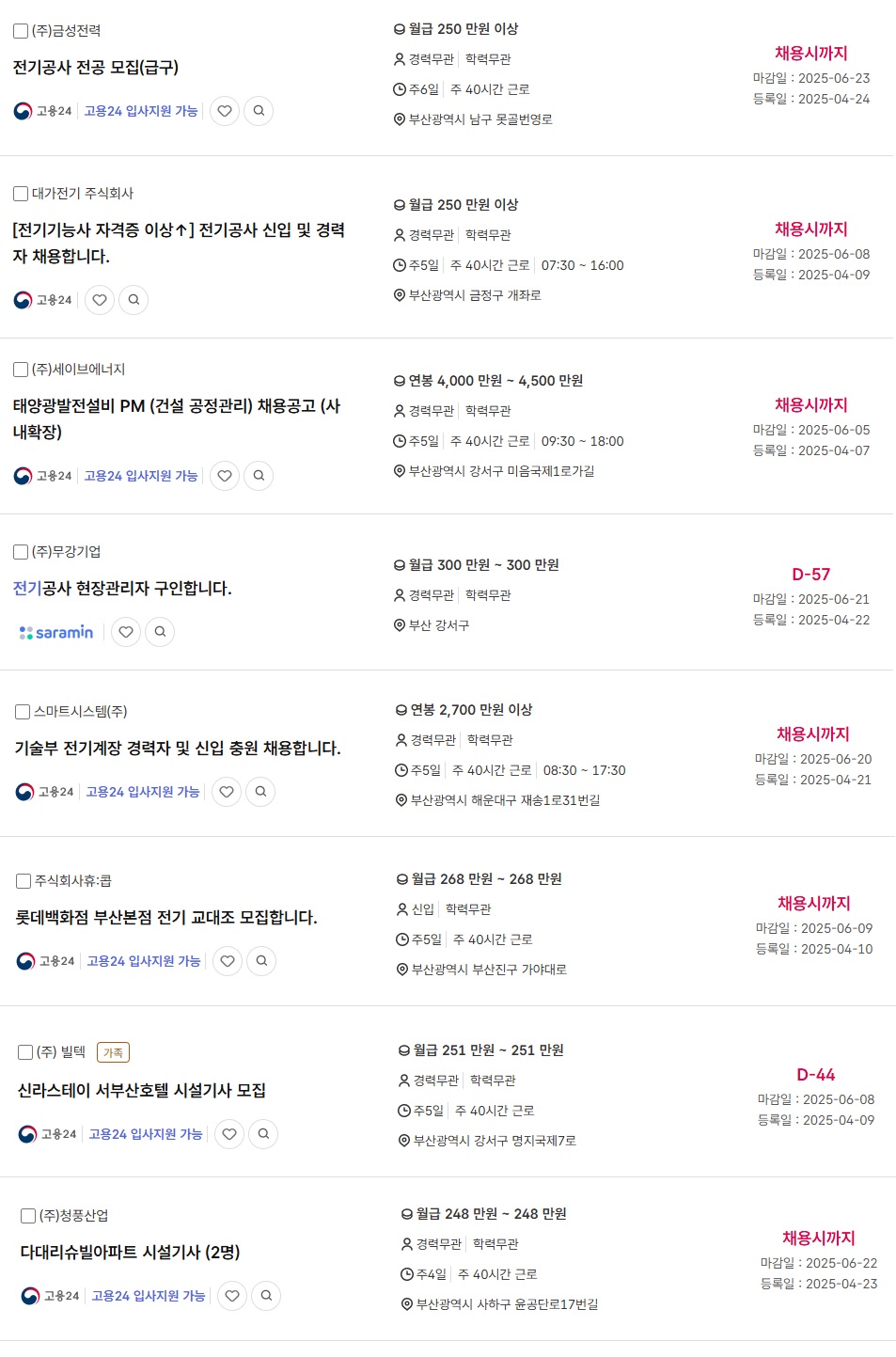
Task: Favorite the 무강기업 saramin job listing
Action: [x=126, y=632]
